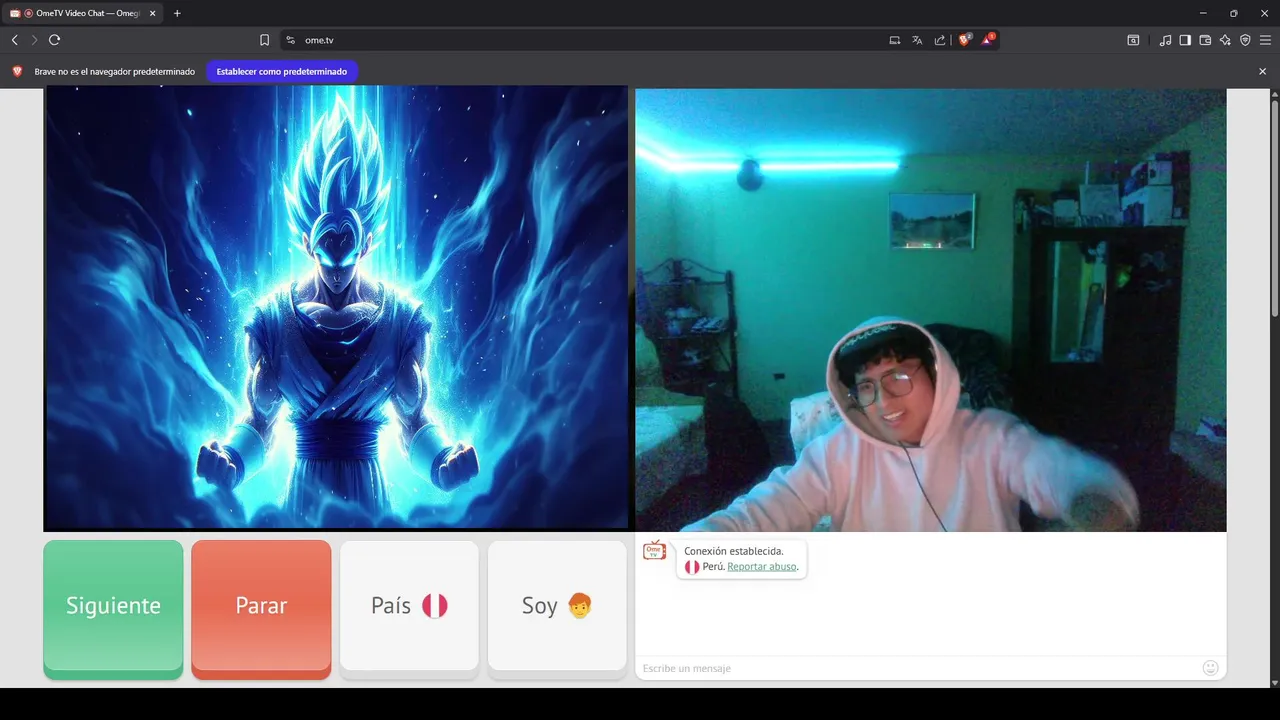The image size is (1280, 720).
Task: View site information icon in address bar
Action: [290, 40]
